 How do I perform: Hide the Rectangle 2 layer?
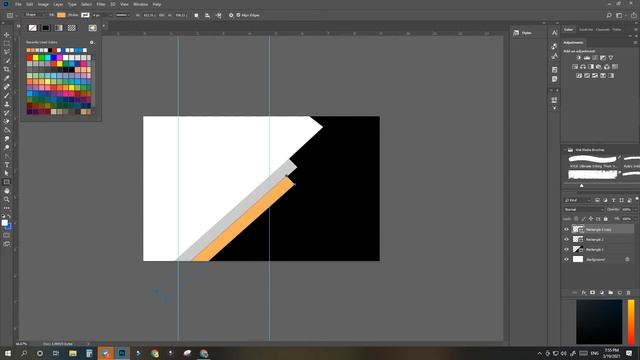tap(567, 239)
